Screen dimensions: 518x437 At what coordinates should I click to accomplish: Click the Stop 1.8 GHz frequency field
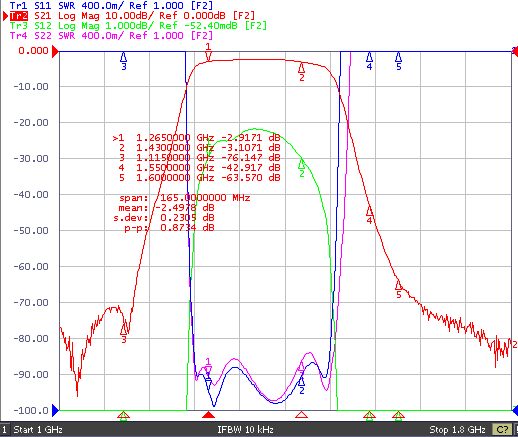(x=457, y=430)
